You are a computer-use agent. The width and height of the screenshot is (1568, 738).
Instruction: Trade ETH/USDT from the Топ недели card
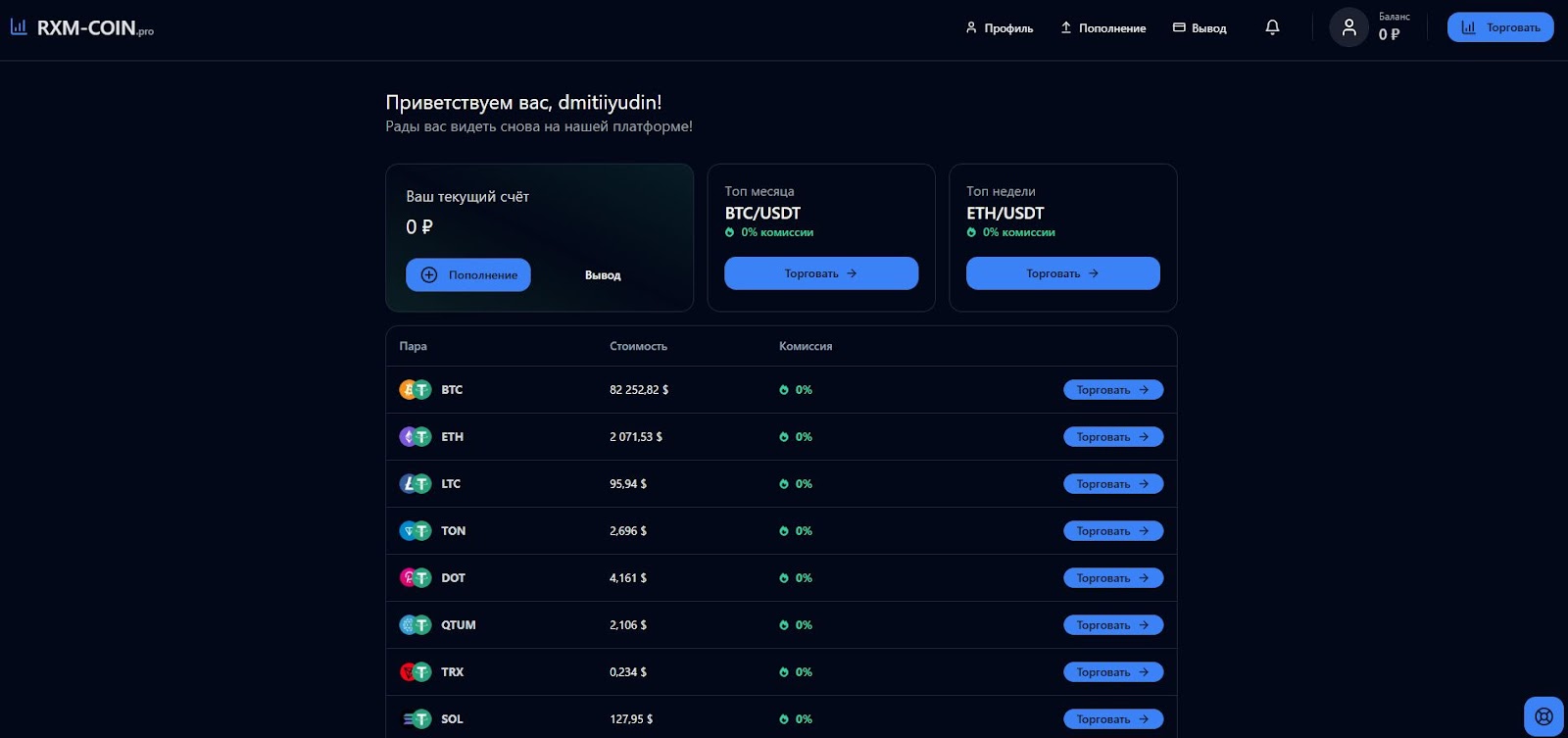coord(1062,273)
